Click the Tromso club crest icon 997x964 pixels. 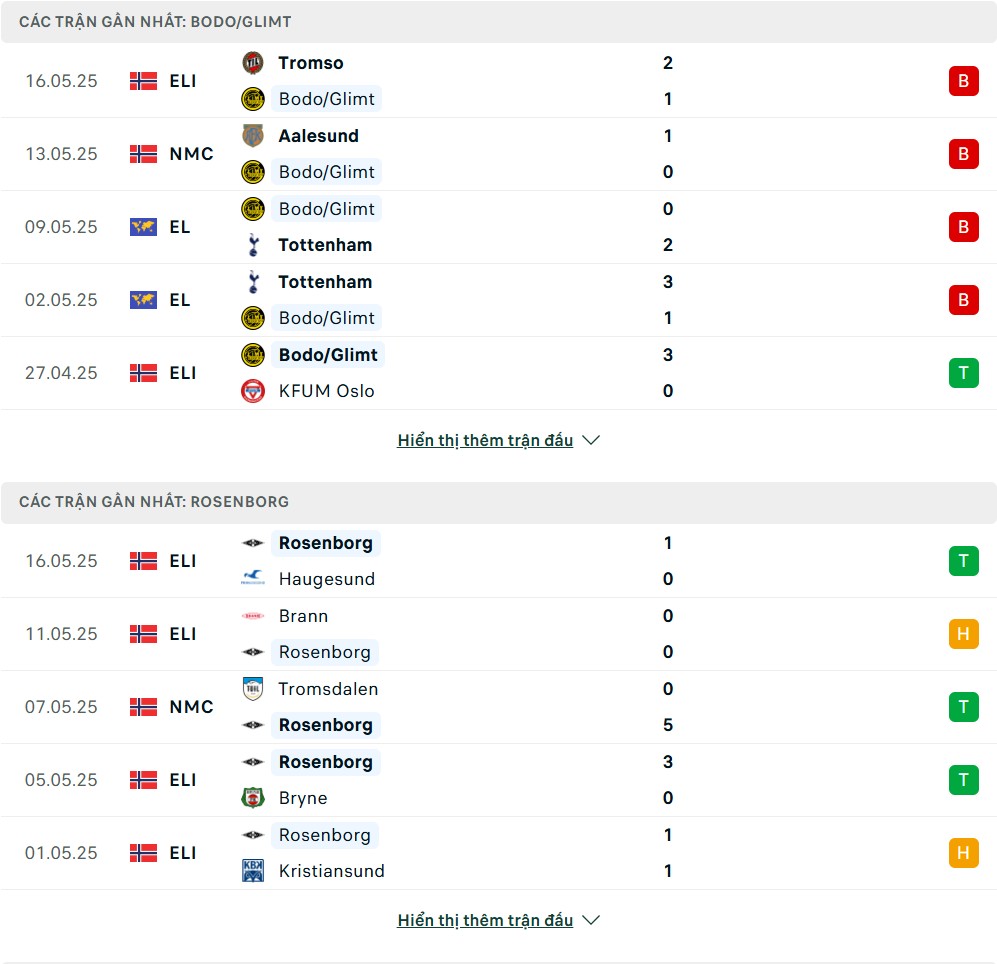coord(253,63)
